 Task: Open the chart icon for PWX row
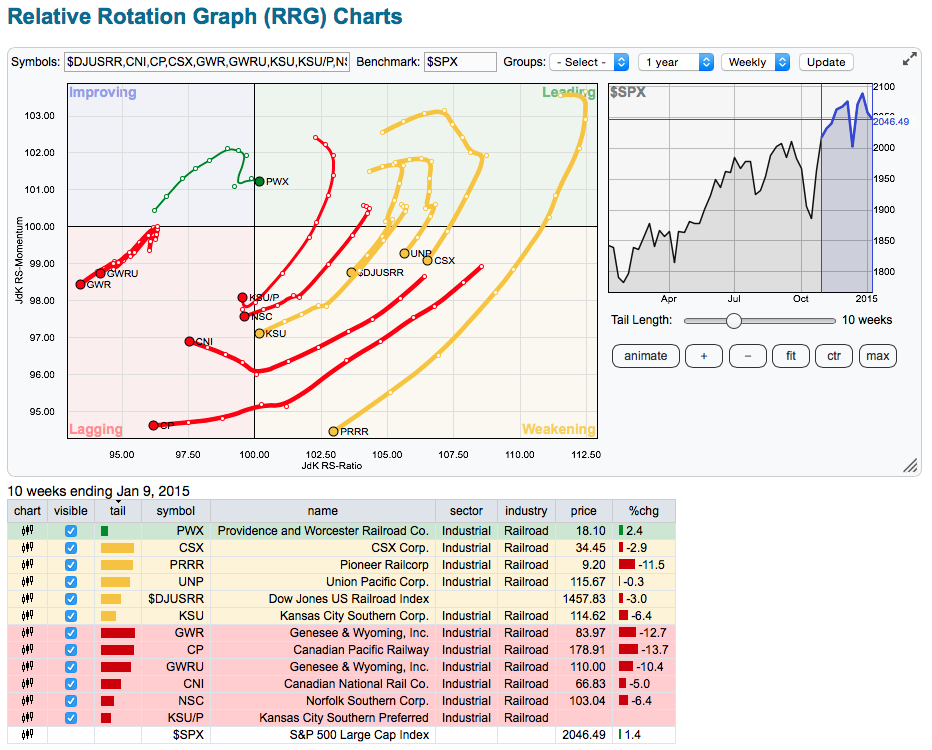coord(27,531)
